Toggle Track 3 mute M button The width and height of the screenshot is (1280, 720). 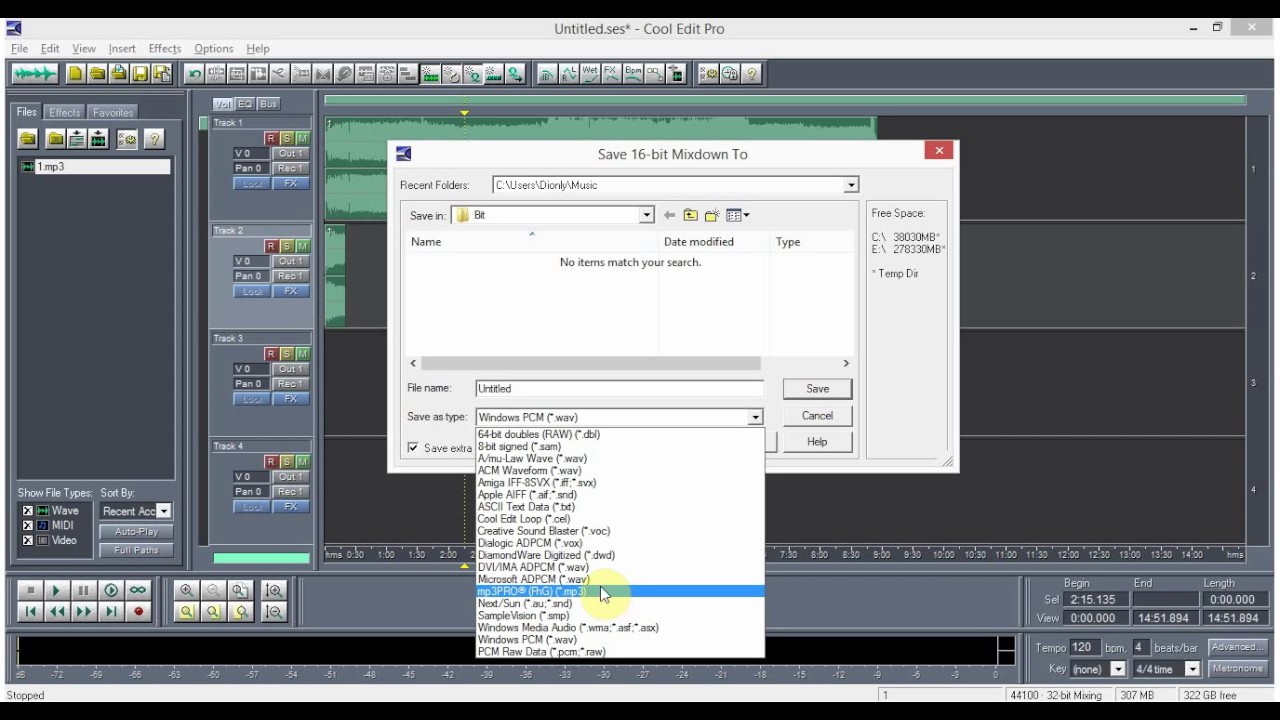[x=302, y=354]
